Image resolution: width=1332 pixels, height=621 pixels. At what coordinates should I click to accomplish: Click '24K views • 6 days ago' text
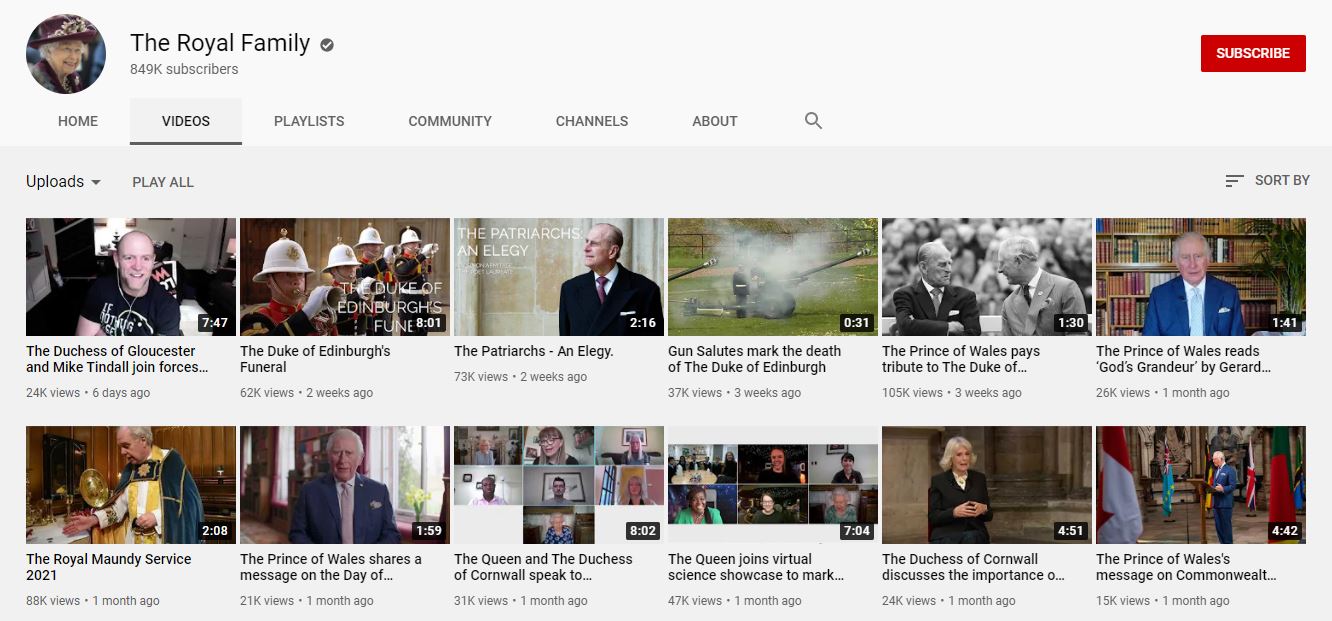tap(88, 393)
